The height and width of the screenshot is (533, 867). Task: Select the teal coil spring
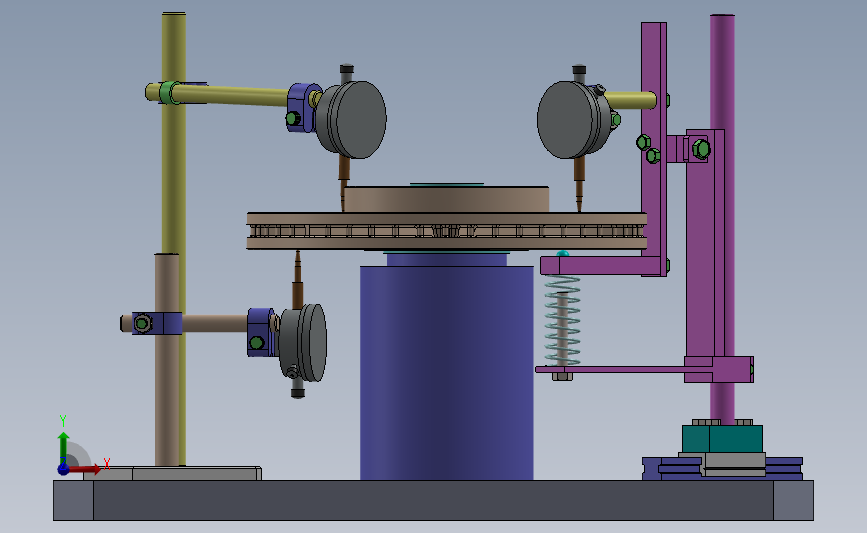562,321
